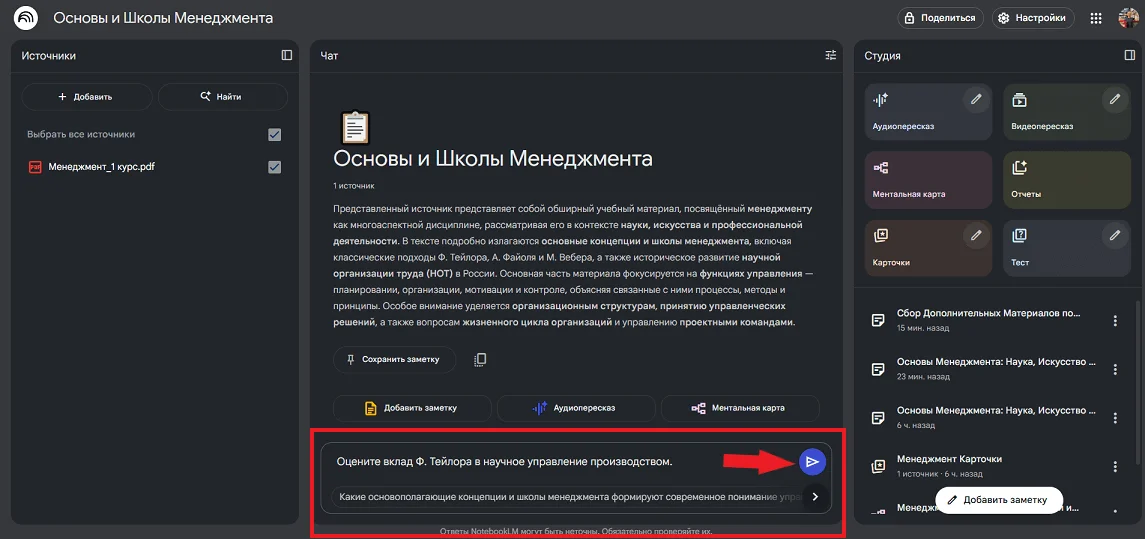Uncheck the Менеджмент_1 курс.pdf source checkbox
Screen dimensions: 1145x539
[275, 167]
